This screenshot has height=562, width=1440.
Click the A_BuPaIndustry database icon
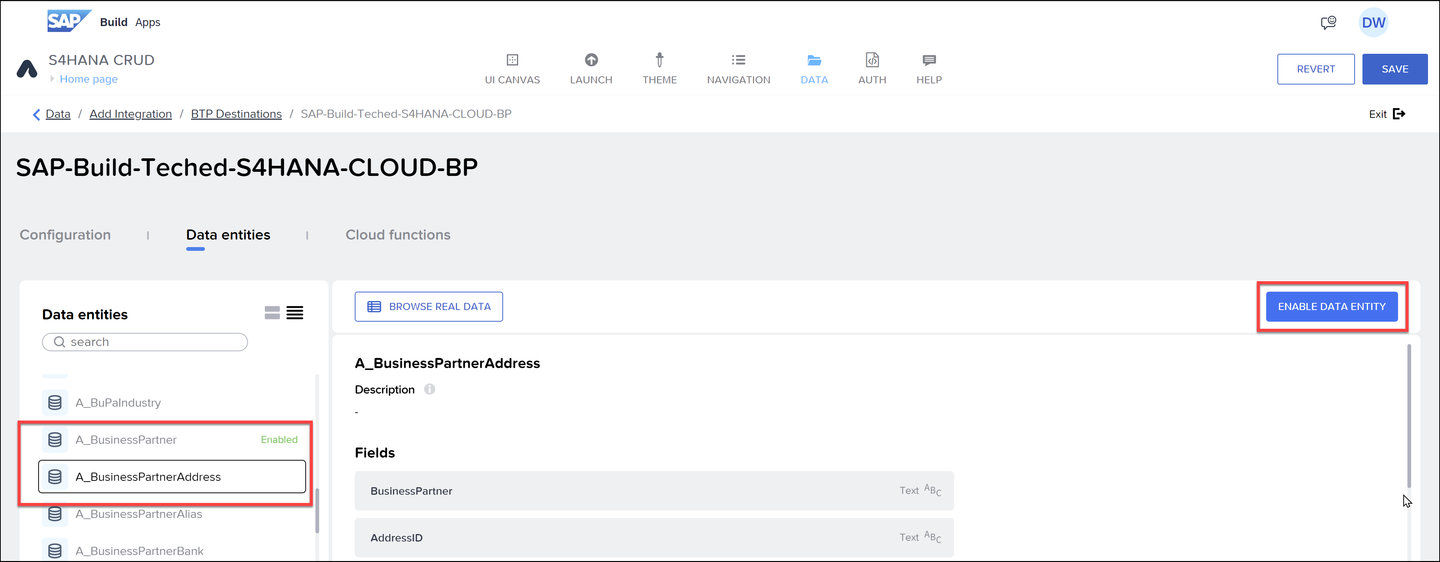click(55, 403)
